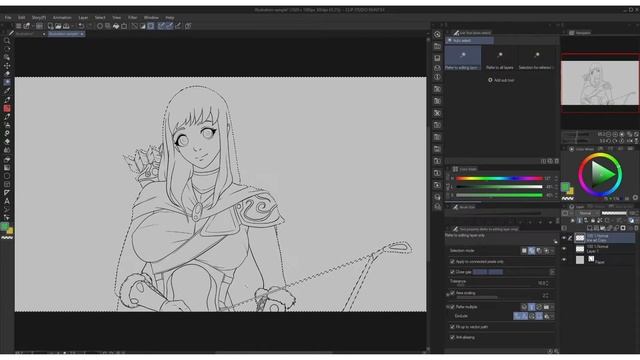This screenshot has width=640, height=360.
Task: Select the Figure shape tool
Action: coord(7,176)
